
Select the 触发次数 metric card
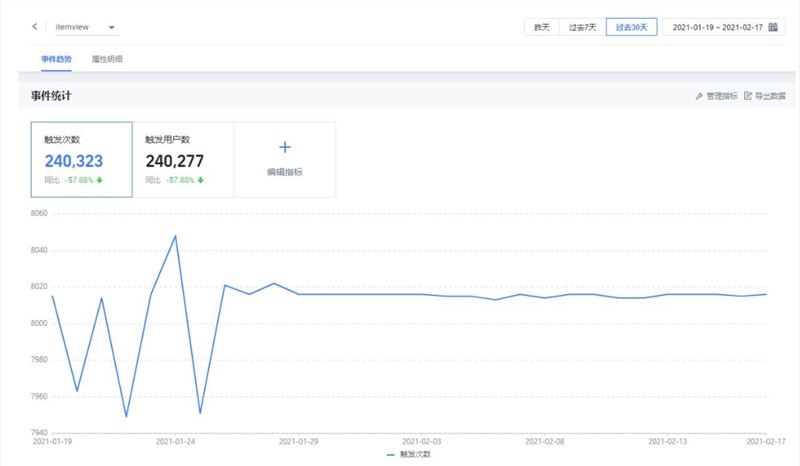(82, 159)
